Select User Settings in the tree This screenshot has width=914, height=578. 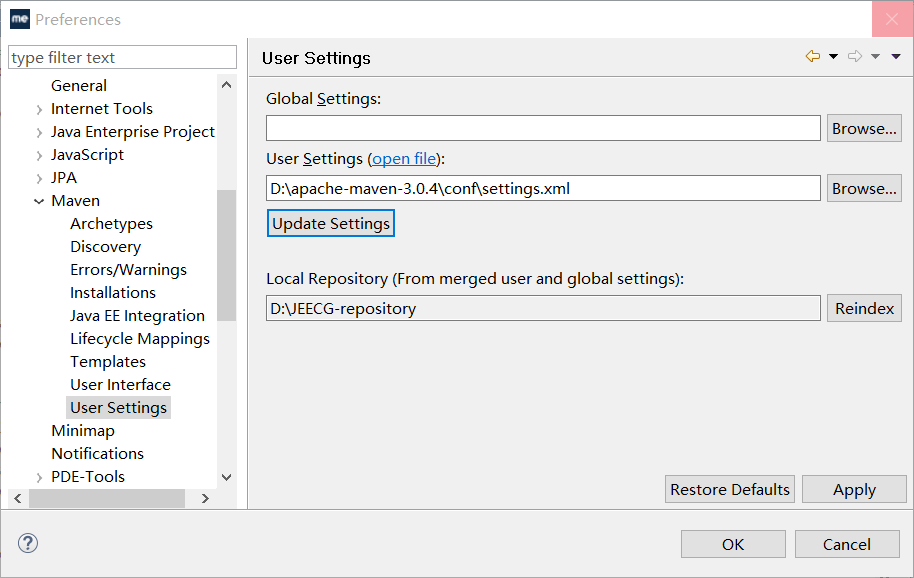tap(118, 408)
